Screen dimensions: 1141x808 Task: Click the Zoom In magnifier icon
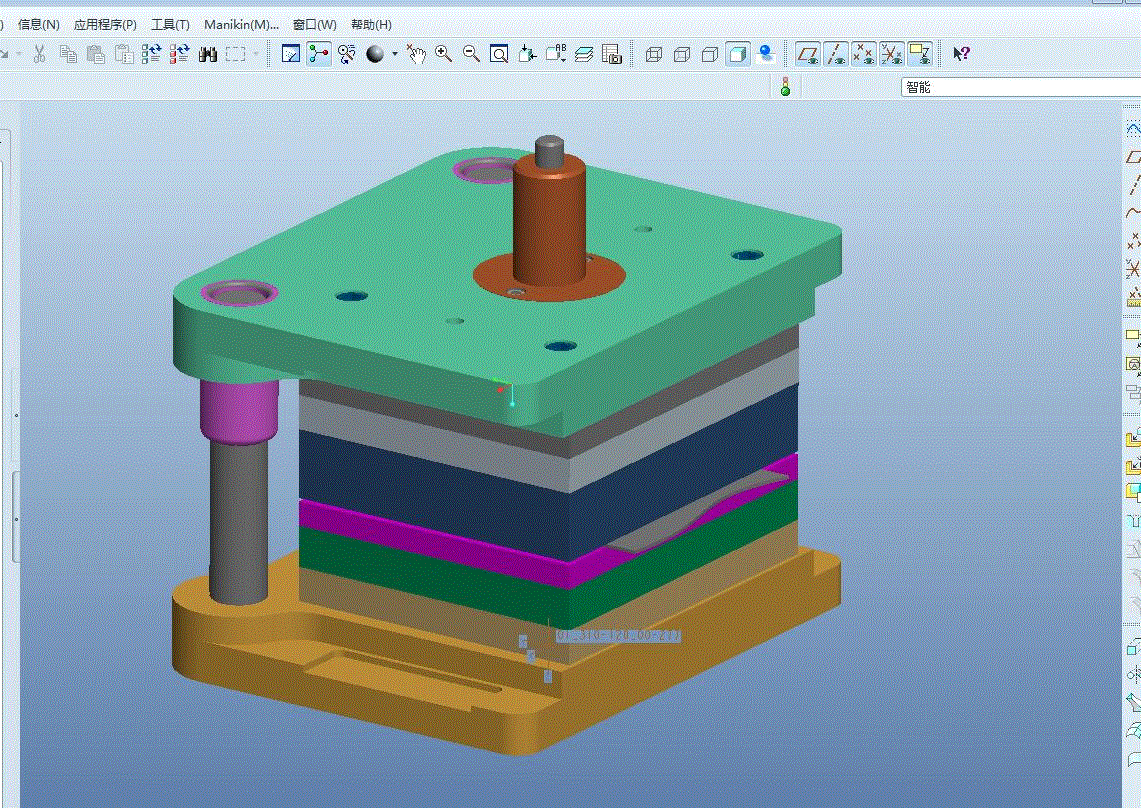coord(443,54)
